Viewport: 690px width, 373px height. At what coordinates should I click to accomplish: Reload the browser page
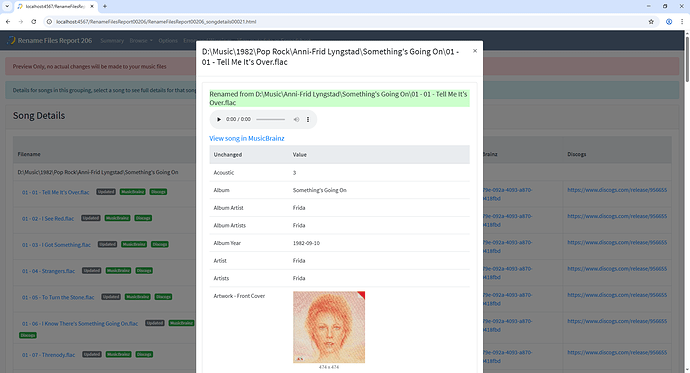33,22
